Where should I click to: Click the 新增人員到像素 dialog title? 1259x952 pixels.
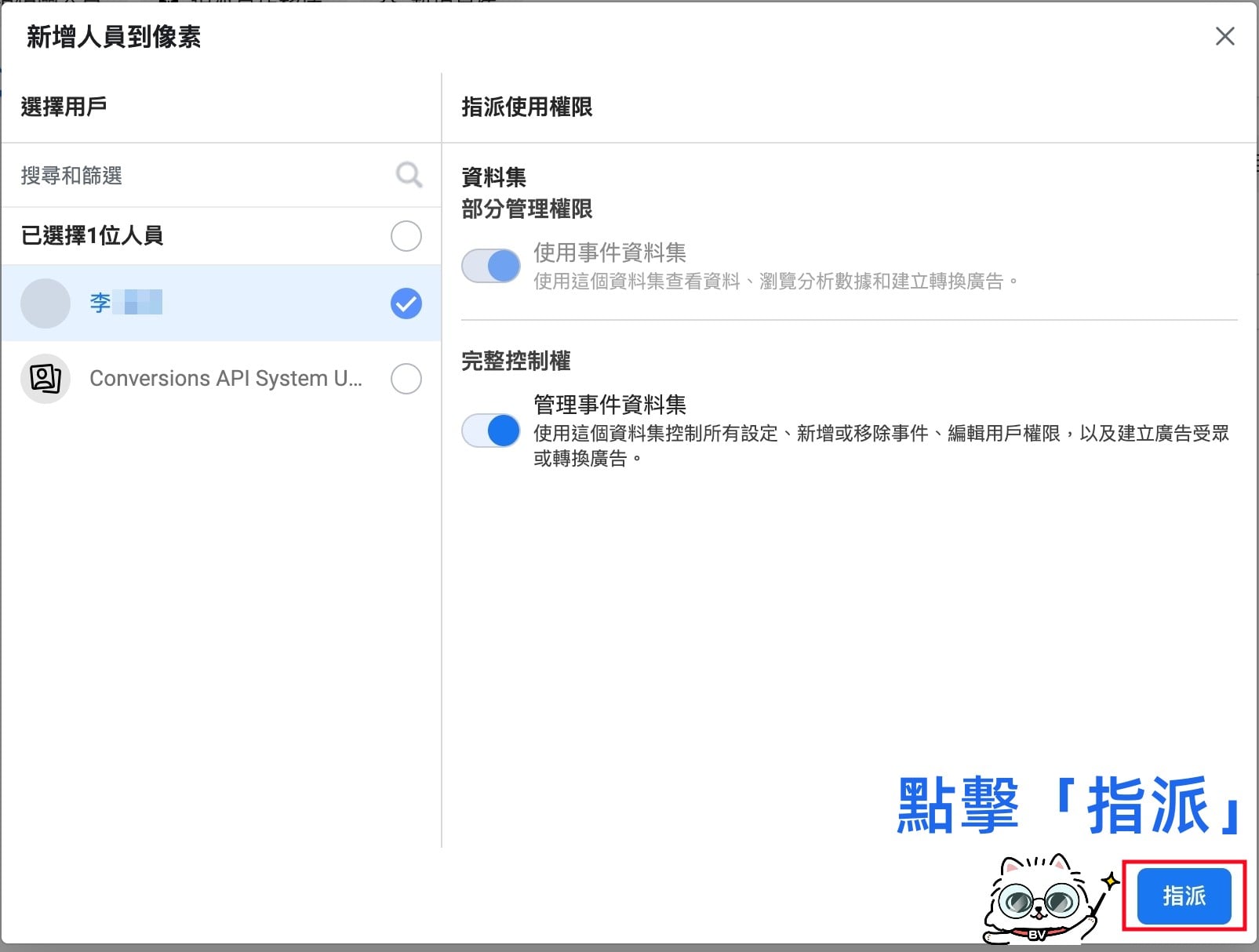[x=114, y=37]
